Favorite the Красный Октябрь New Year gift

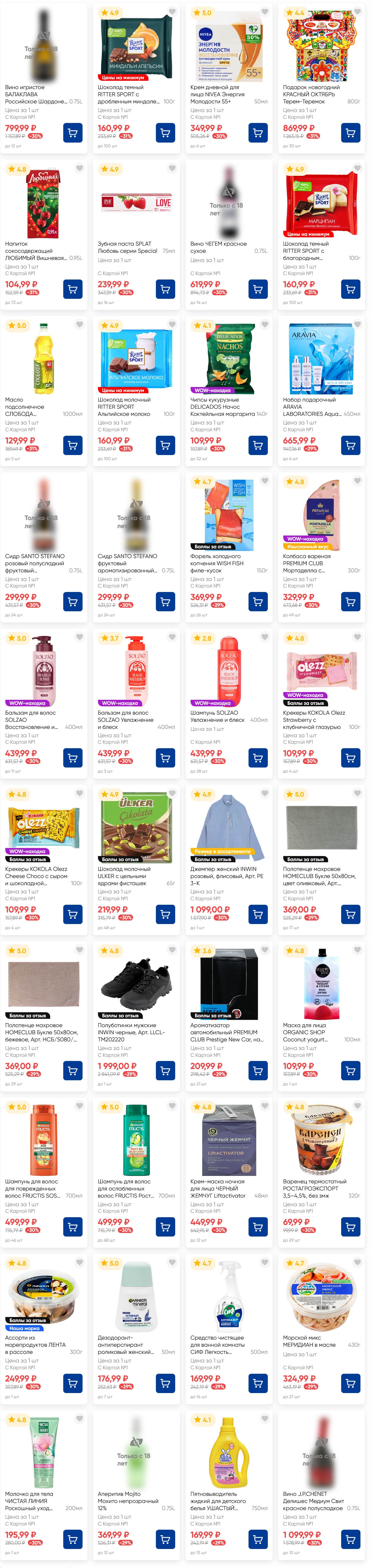[x=357, y=12]
